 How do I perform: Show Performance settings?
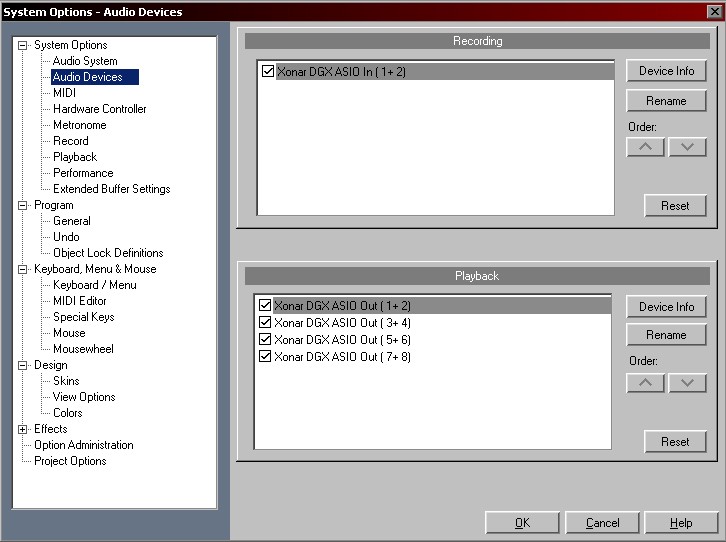pos(83,173)
